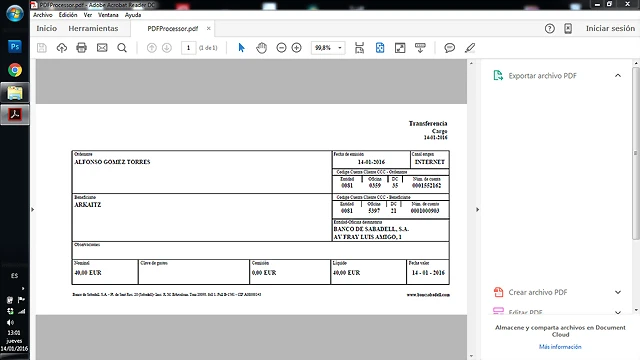Open the Ver menu
The image size is (640, 360).
[88, 15]
